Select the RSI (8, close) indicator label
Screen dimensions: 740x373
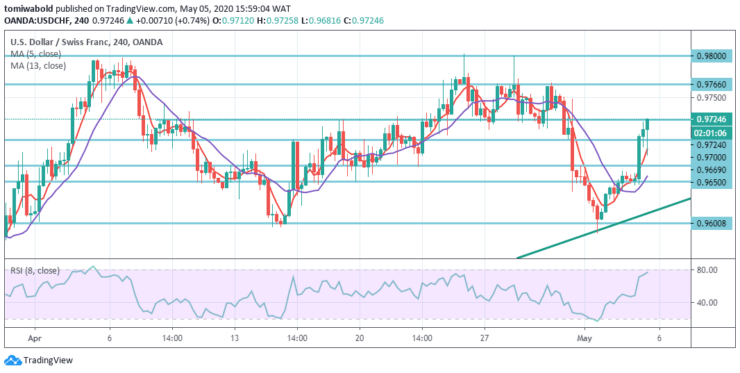35,271
